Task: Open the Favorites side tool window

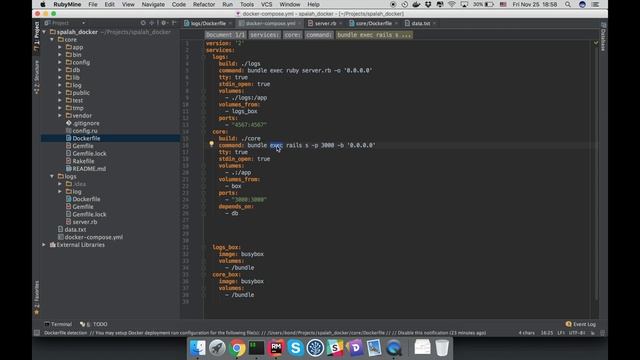Action: click(36, 297)
